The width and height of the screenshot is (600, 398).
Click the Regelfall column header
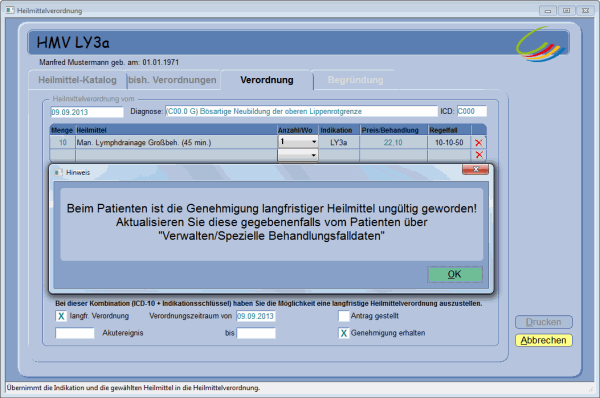[449, 130]
